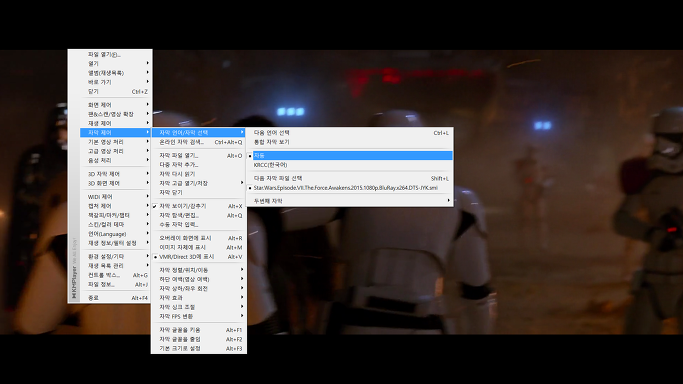Expand the 화면 제어 submenu
Screen dimensions: 683x384
(x=115, y=105)
